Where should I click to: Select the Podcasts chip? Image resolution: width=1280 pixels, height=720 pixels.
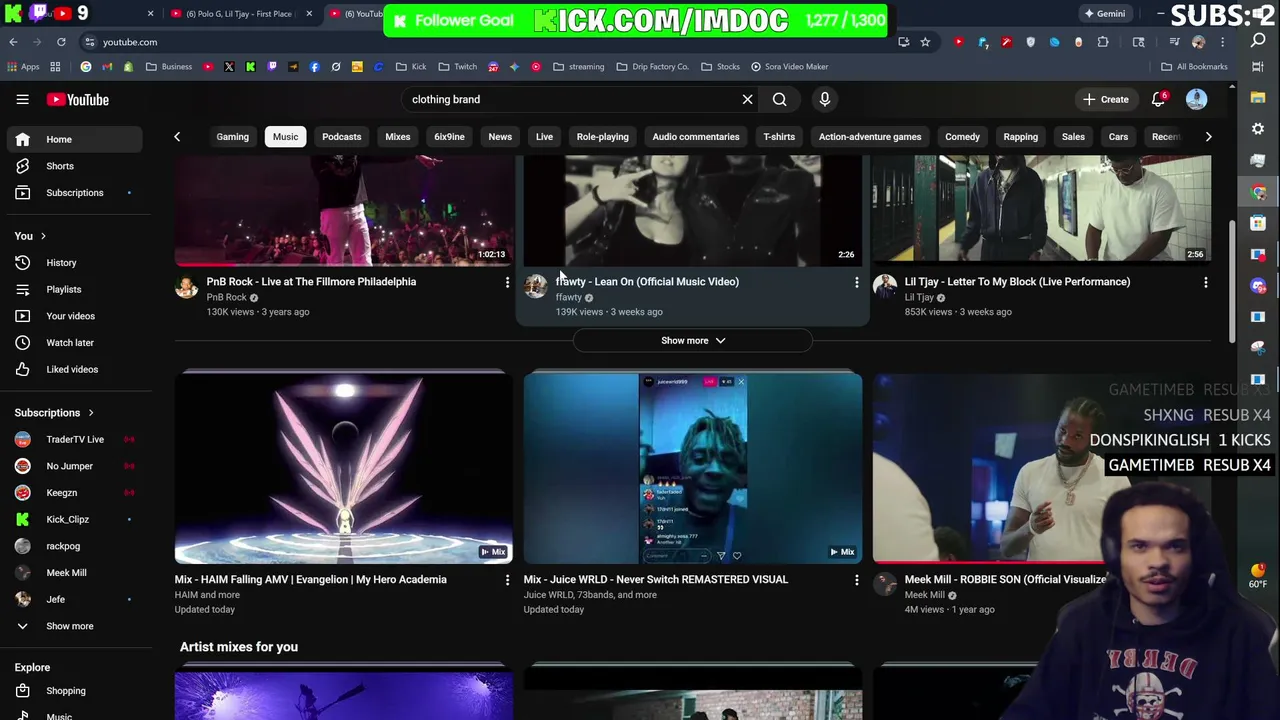tap(341, 137)
